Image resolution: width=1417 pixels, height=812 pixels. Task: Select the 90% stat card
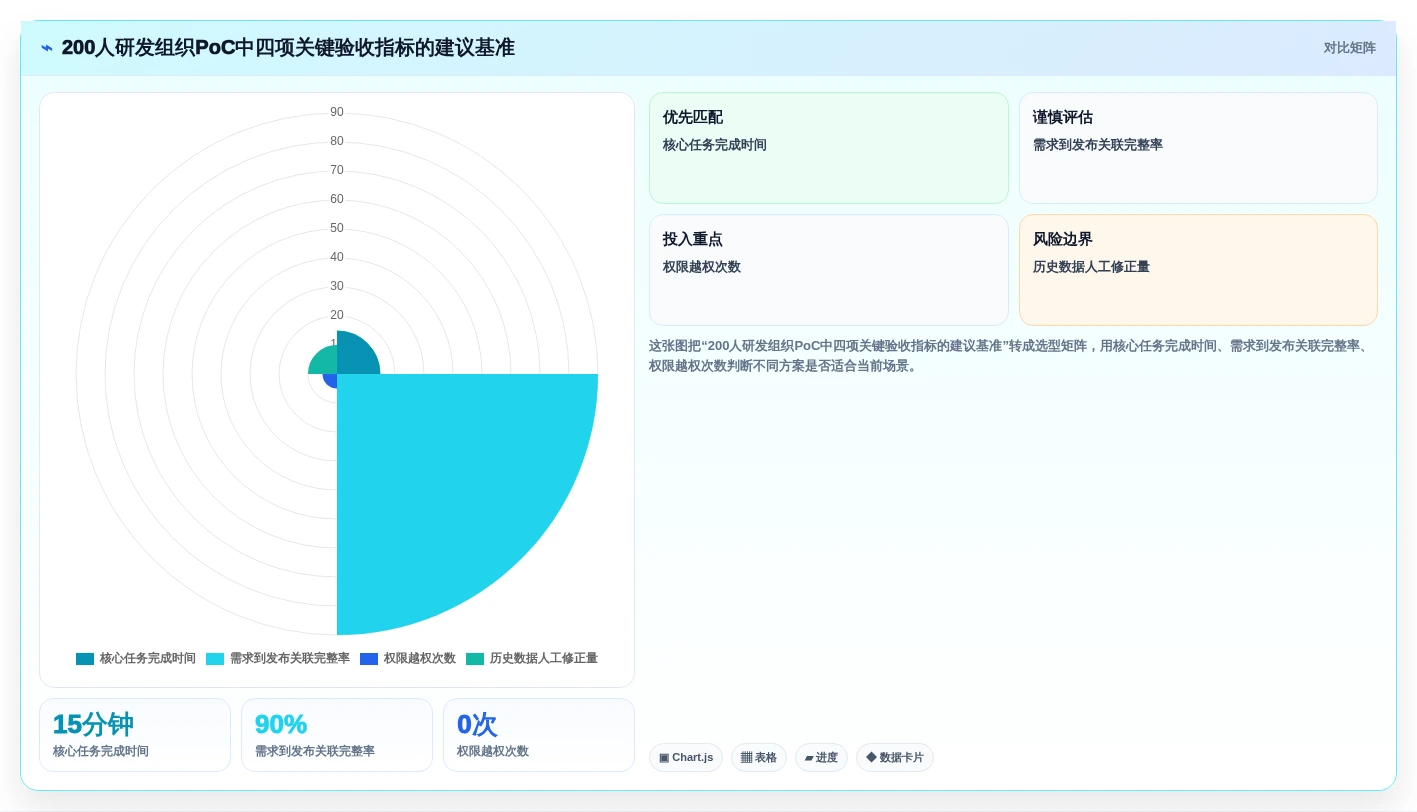click(x=337, y=735)
